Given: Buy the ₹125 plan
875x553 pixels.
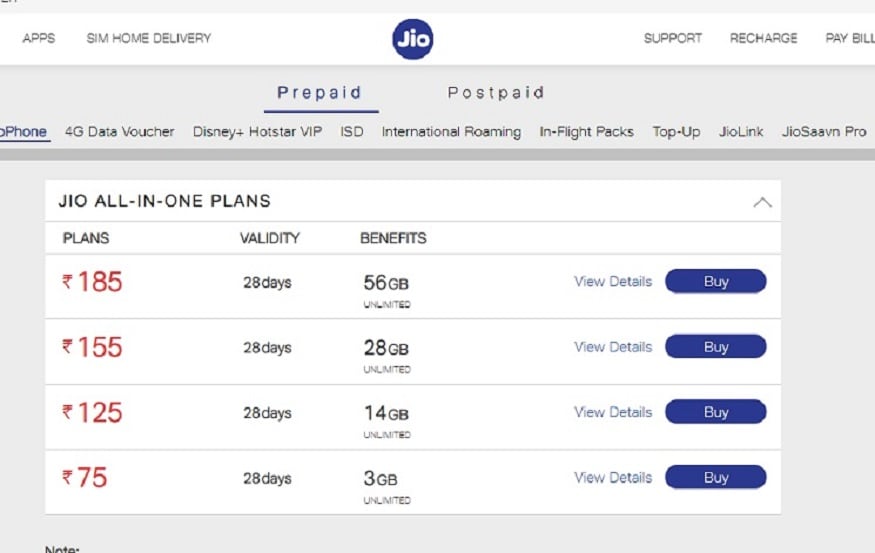Looking at the screenshot, I should click(716, 412).
